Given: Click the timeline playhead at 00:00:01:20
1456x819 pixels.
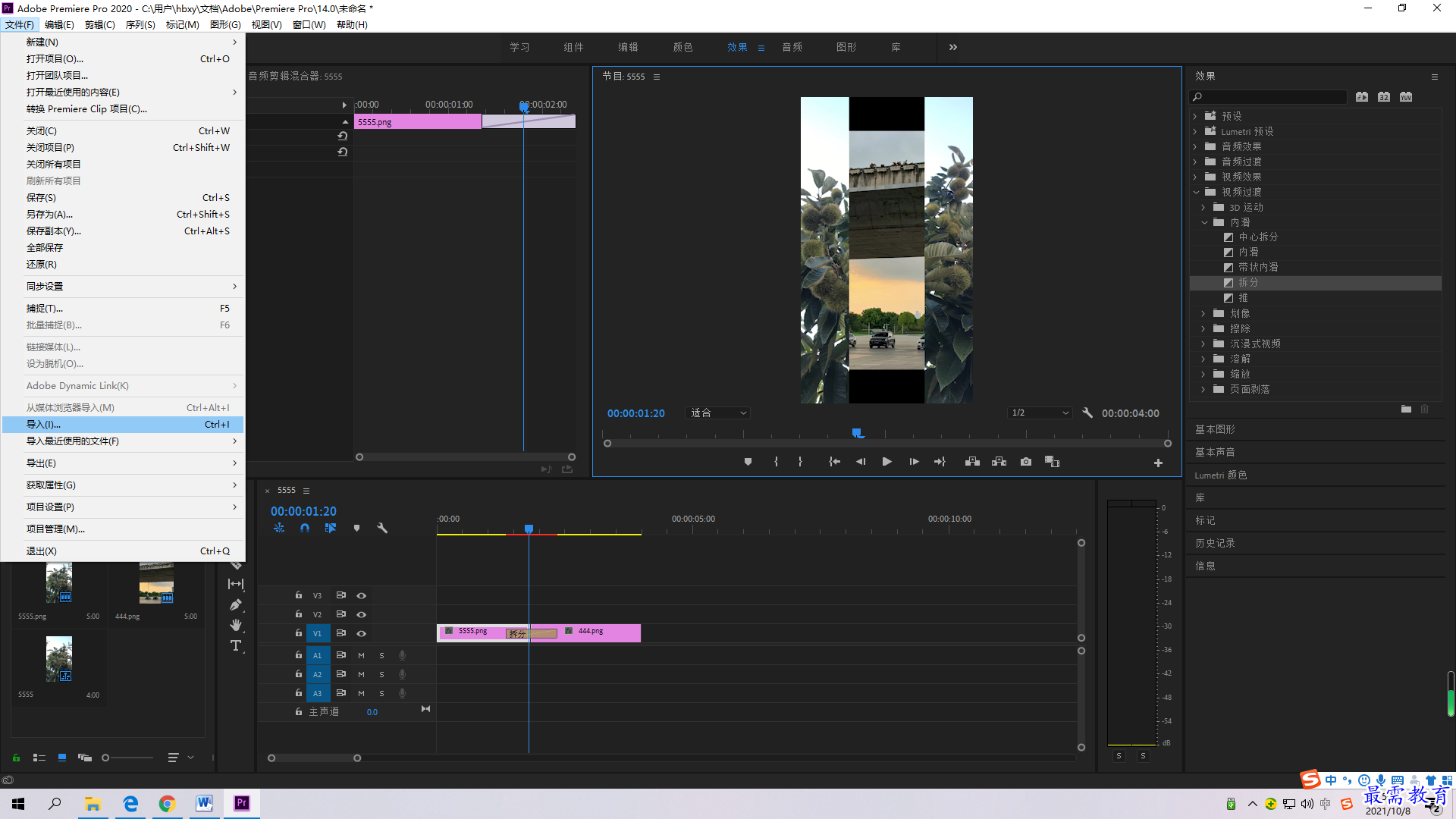Looking at the screenshot, I should click(x=529, y=529).
